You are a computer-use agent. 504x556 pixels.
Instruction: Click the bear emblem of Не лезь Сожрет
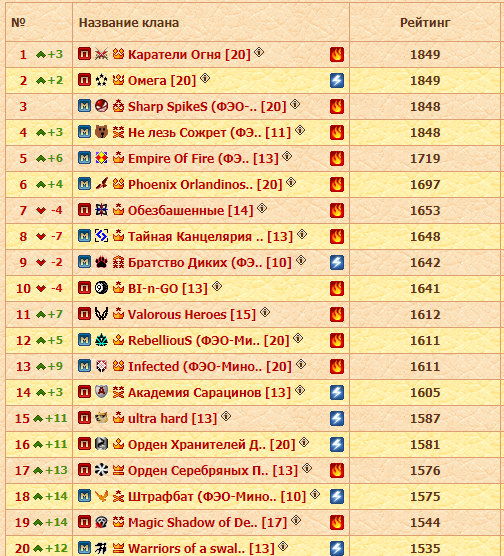(101, 132)
